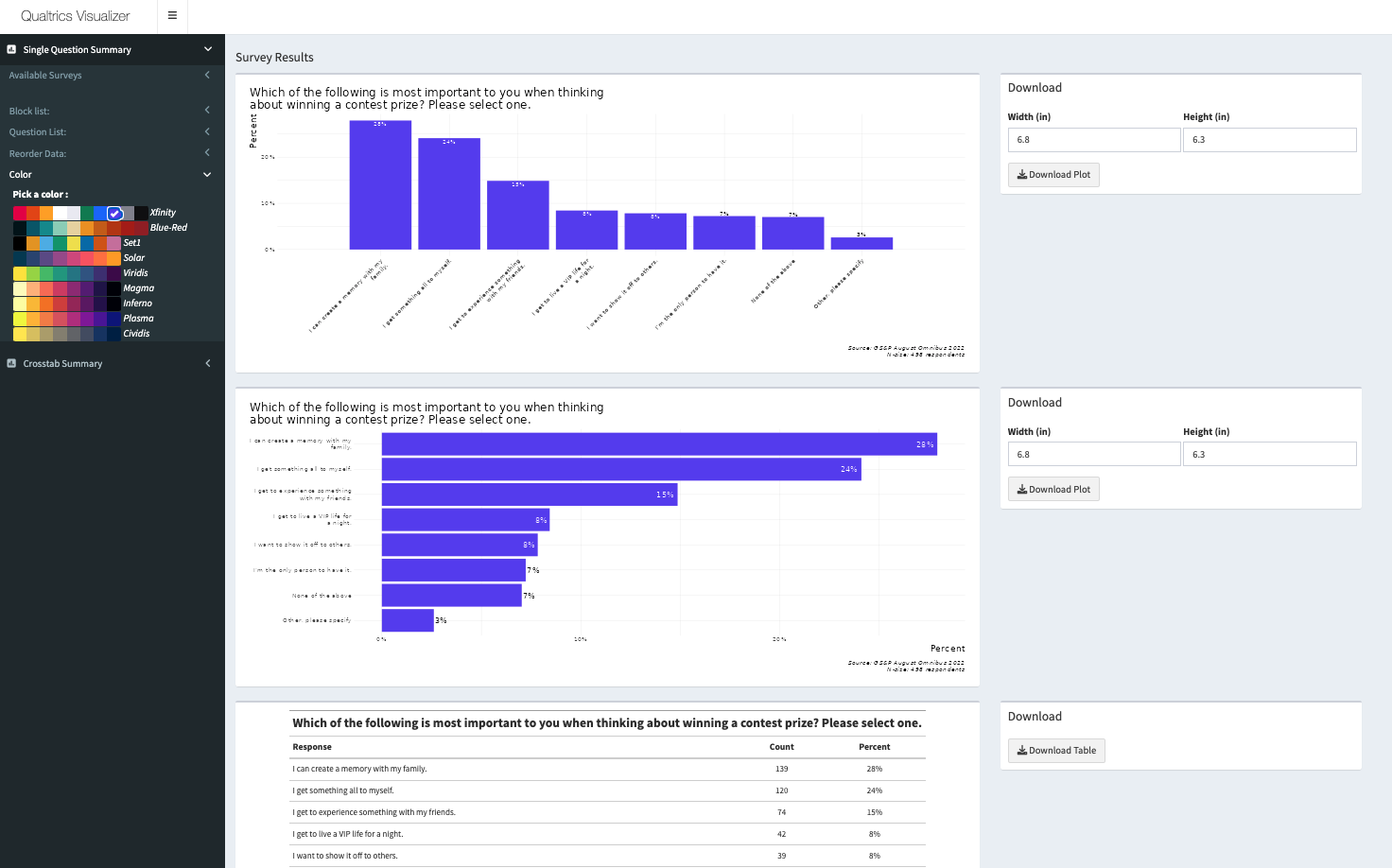This screenshot has height=868, width=1392.
Task: Click the download icon on the Download Table button
Action: coord(1021,750)
